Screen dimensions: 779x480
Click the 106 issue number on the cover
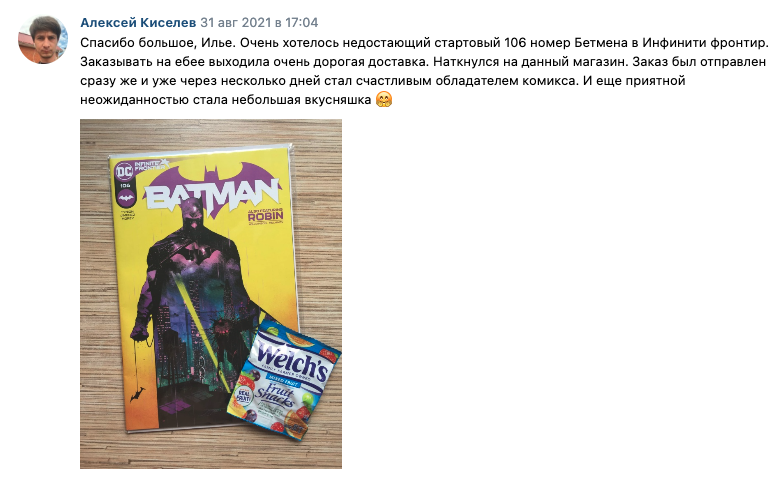click(124, 185)
